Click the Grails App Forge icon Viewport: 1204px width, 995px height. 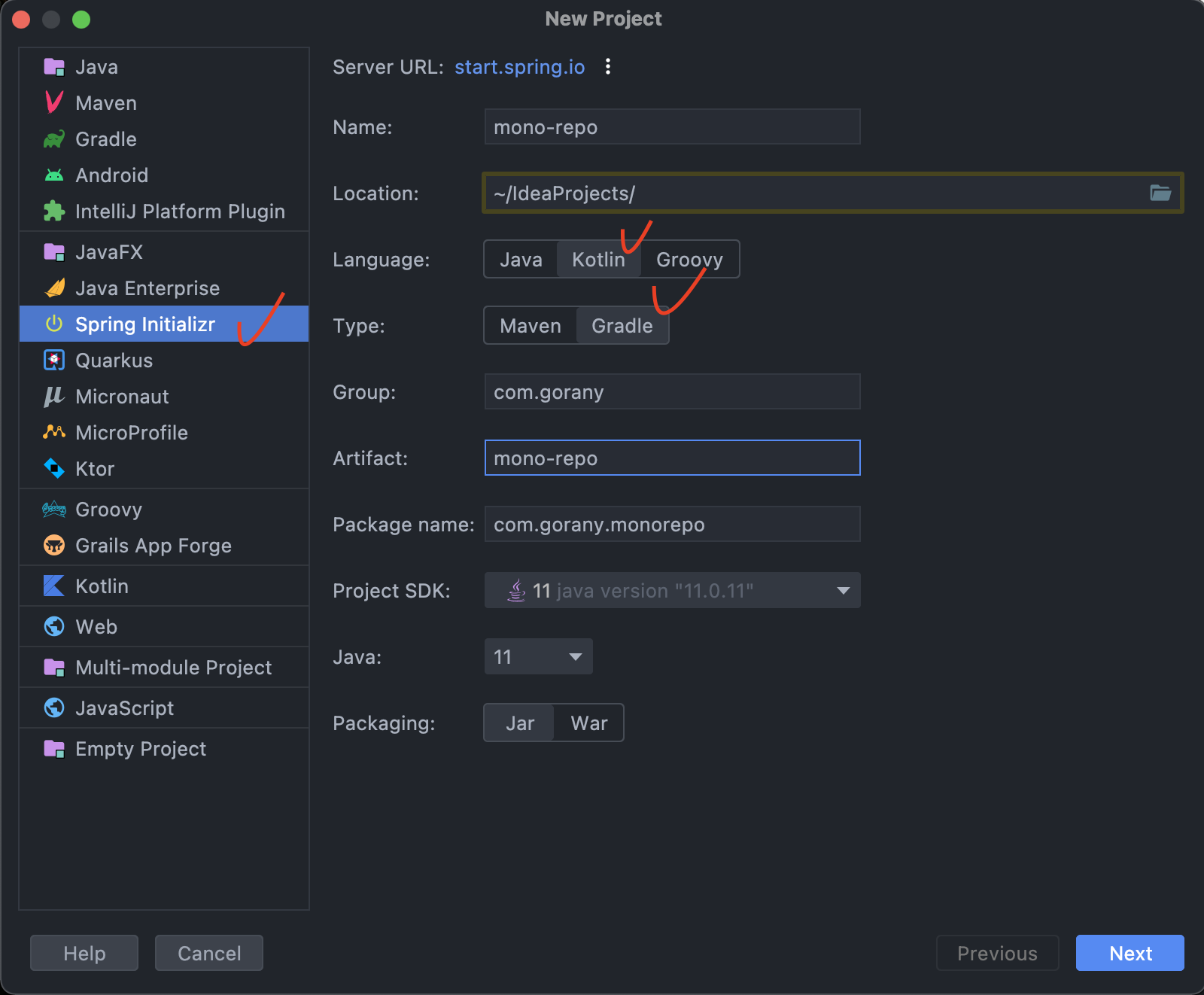(x=54, y=546)
